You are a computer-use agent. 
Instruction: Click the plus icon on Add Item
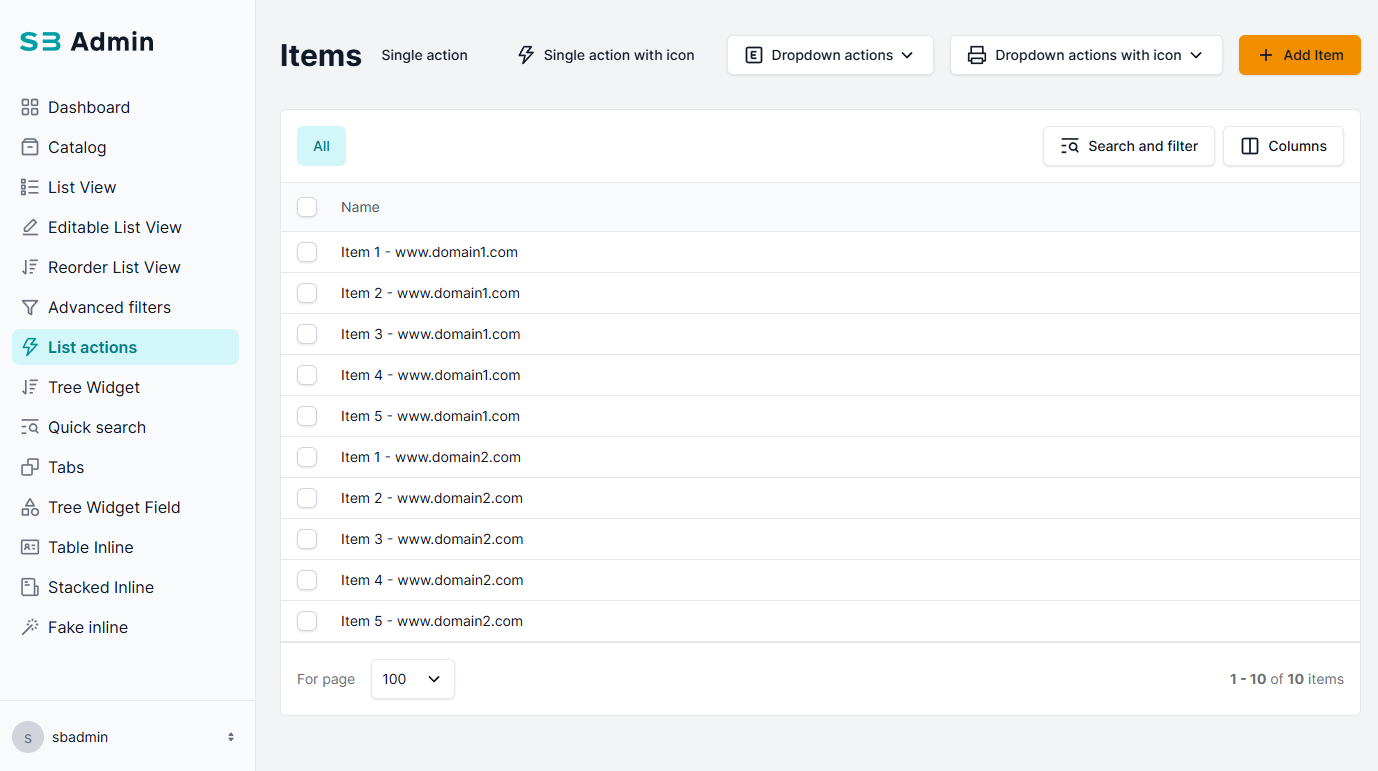point(1266,55)
